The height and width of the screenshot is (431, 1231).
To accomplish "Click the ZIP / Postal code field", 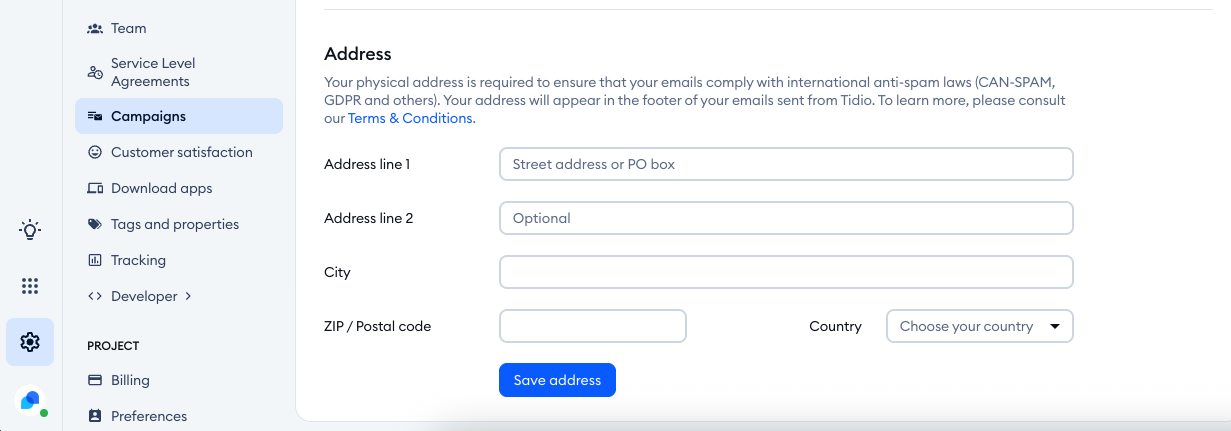I will [592, 326].
